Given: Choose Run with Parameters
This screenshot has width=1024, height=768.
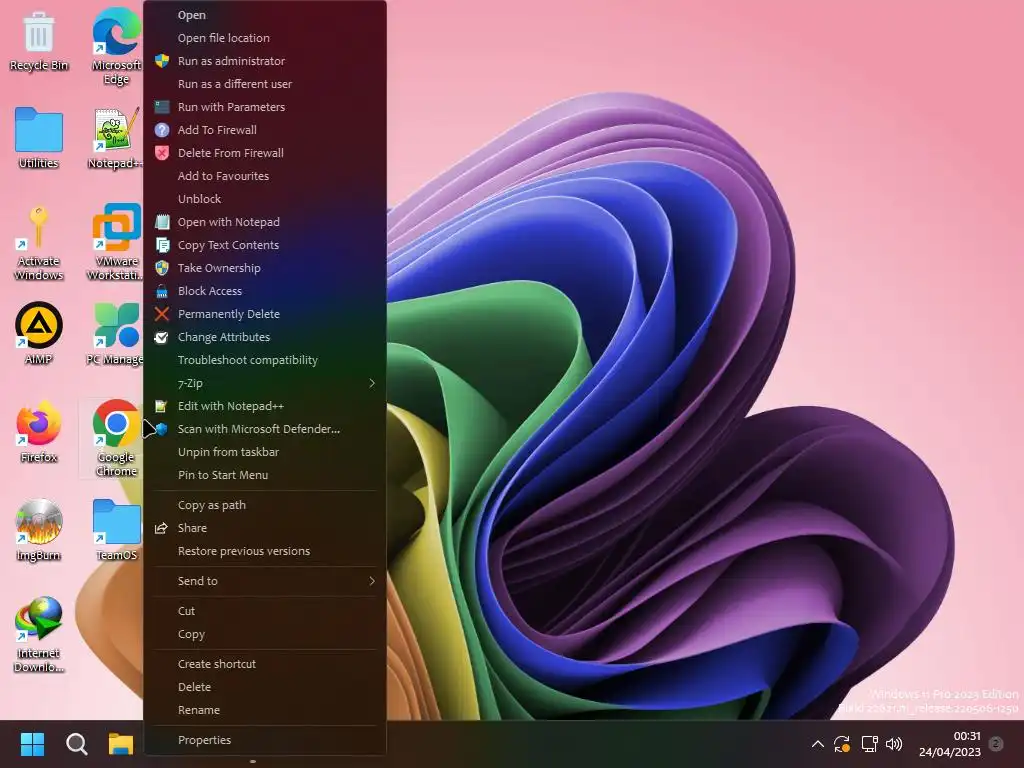Looking at the screenshot, I should coord(264,106).
